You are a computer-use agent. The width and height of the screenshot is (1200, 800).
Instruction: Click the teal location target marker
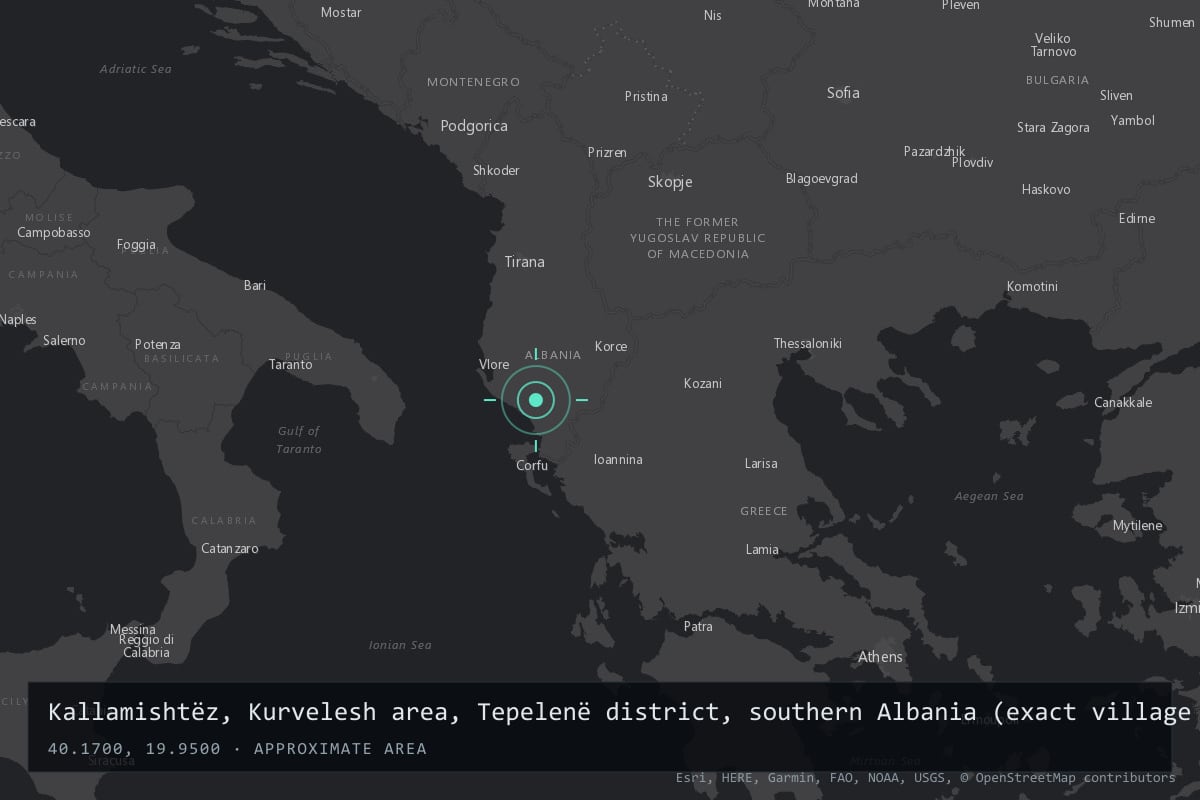(x=535, y=400)
